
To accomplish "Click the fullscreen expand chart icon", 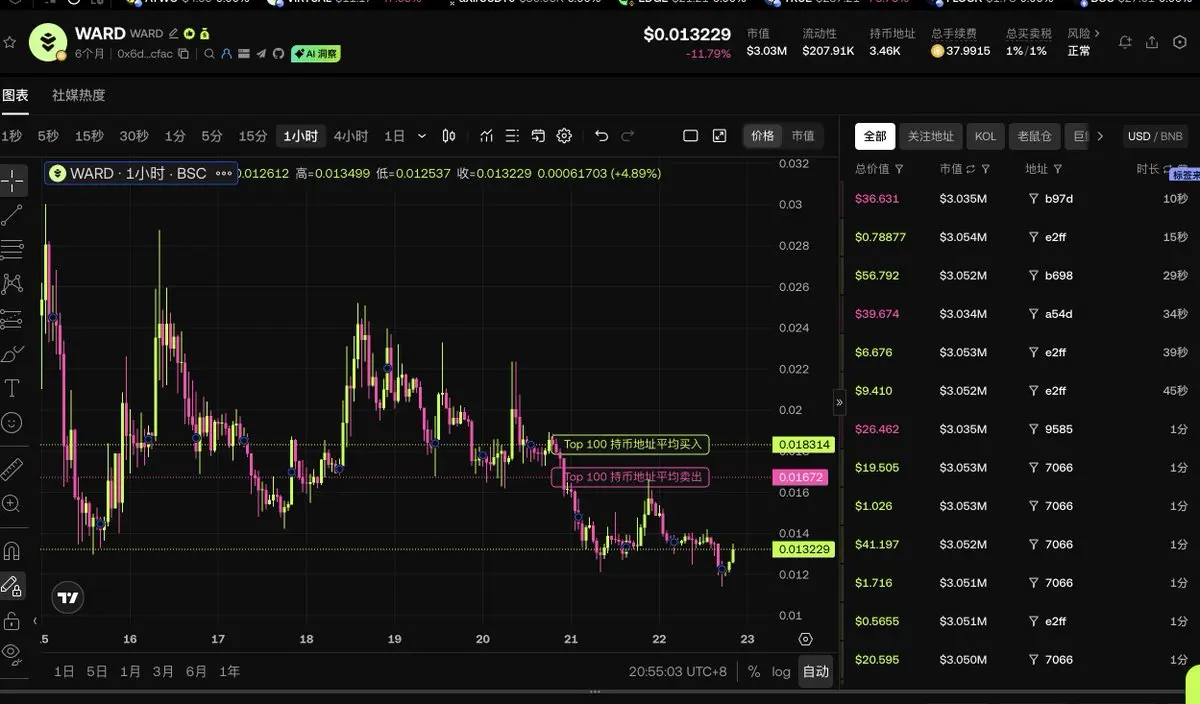I will tap(719, 136).
